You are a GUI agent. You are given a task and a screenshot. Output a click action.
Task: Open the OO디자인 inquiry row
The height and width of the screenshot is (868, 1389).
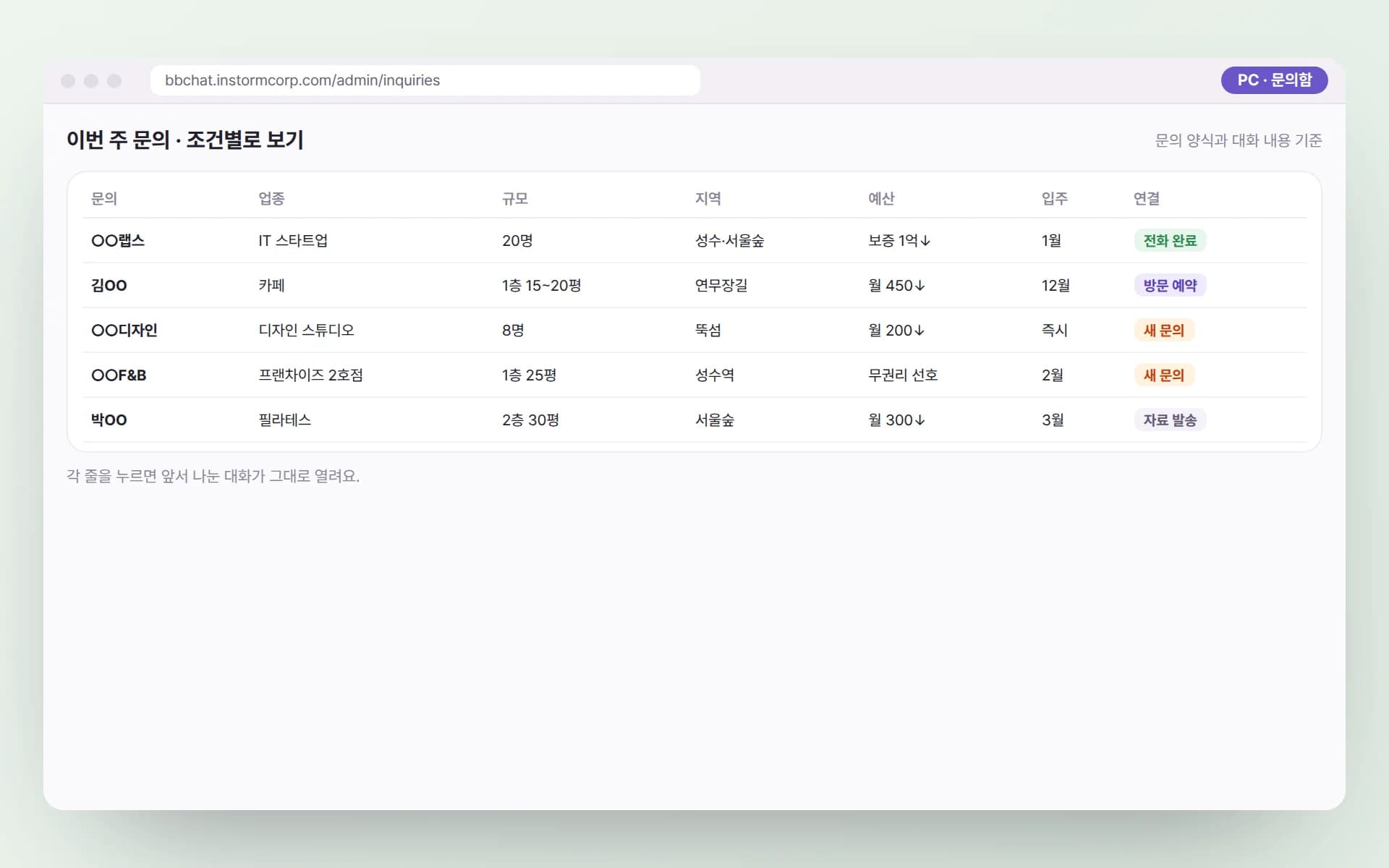click(694, 330)
